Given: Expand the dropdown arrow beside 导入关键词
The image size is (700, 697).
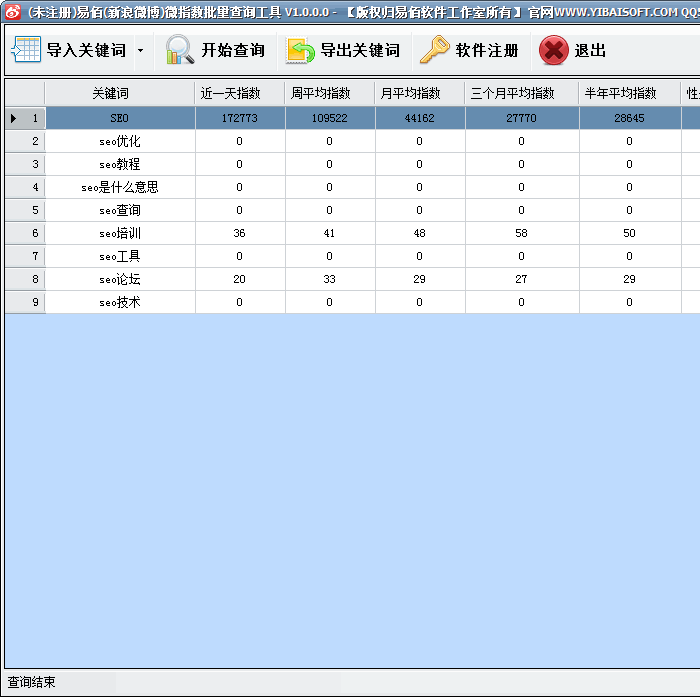Looking at the screenshot, I should (x=140, y=50).
